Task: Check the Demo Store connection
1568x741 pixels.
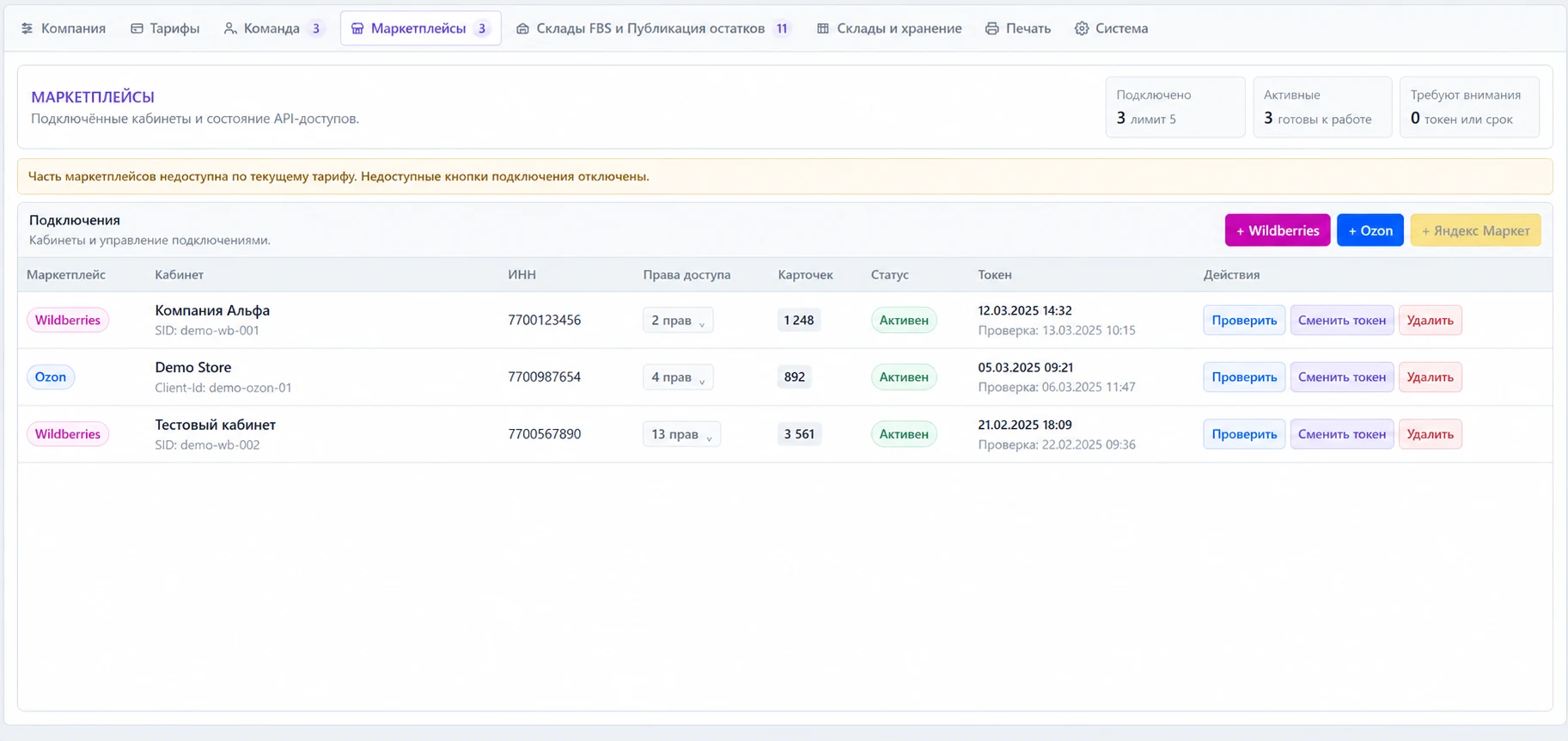Action: pos(1244,377)
